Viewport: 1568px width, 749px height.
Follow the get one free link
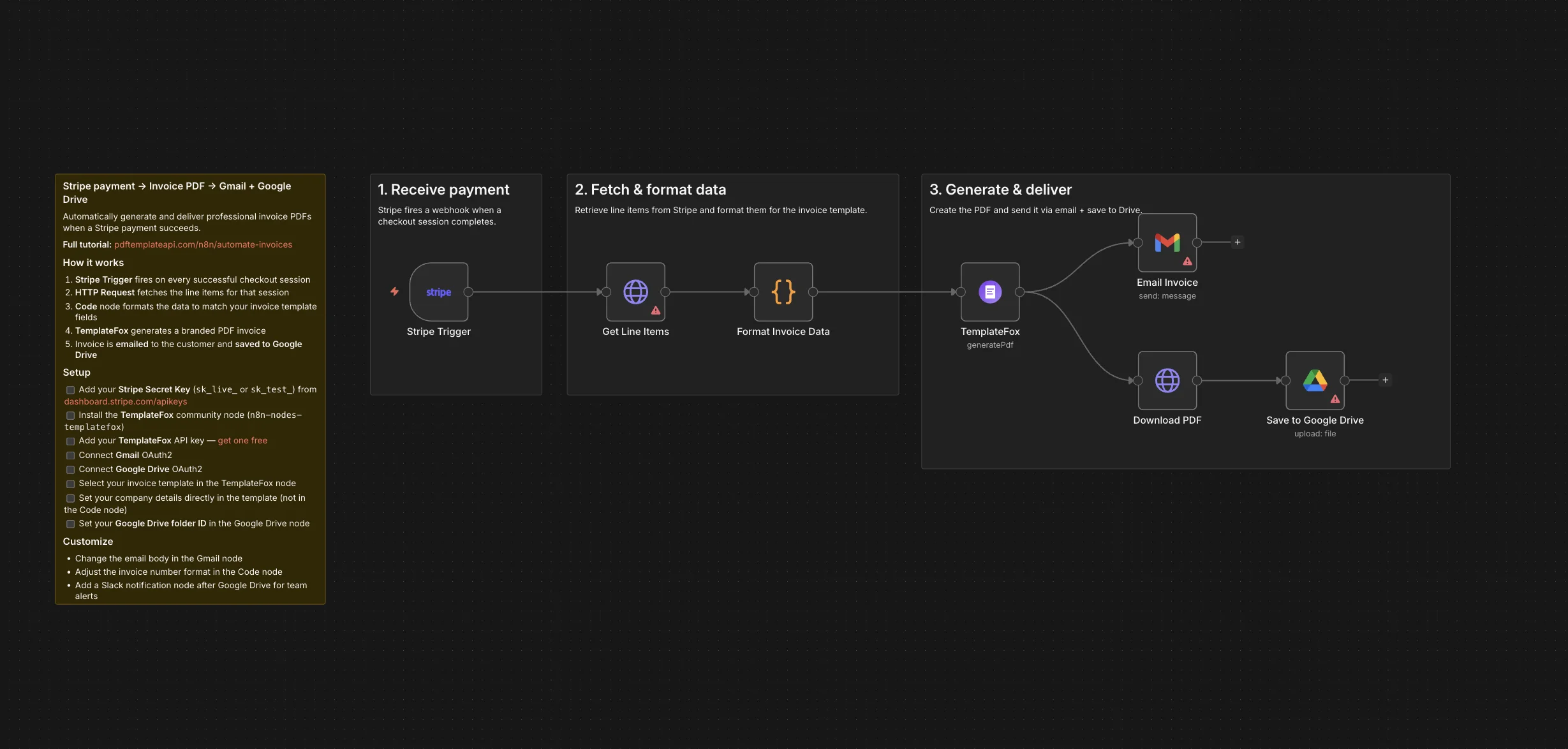(242, 441)
